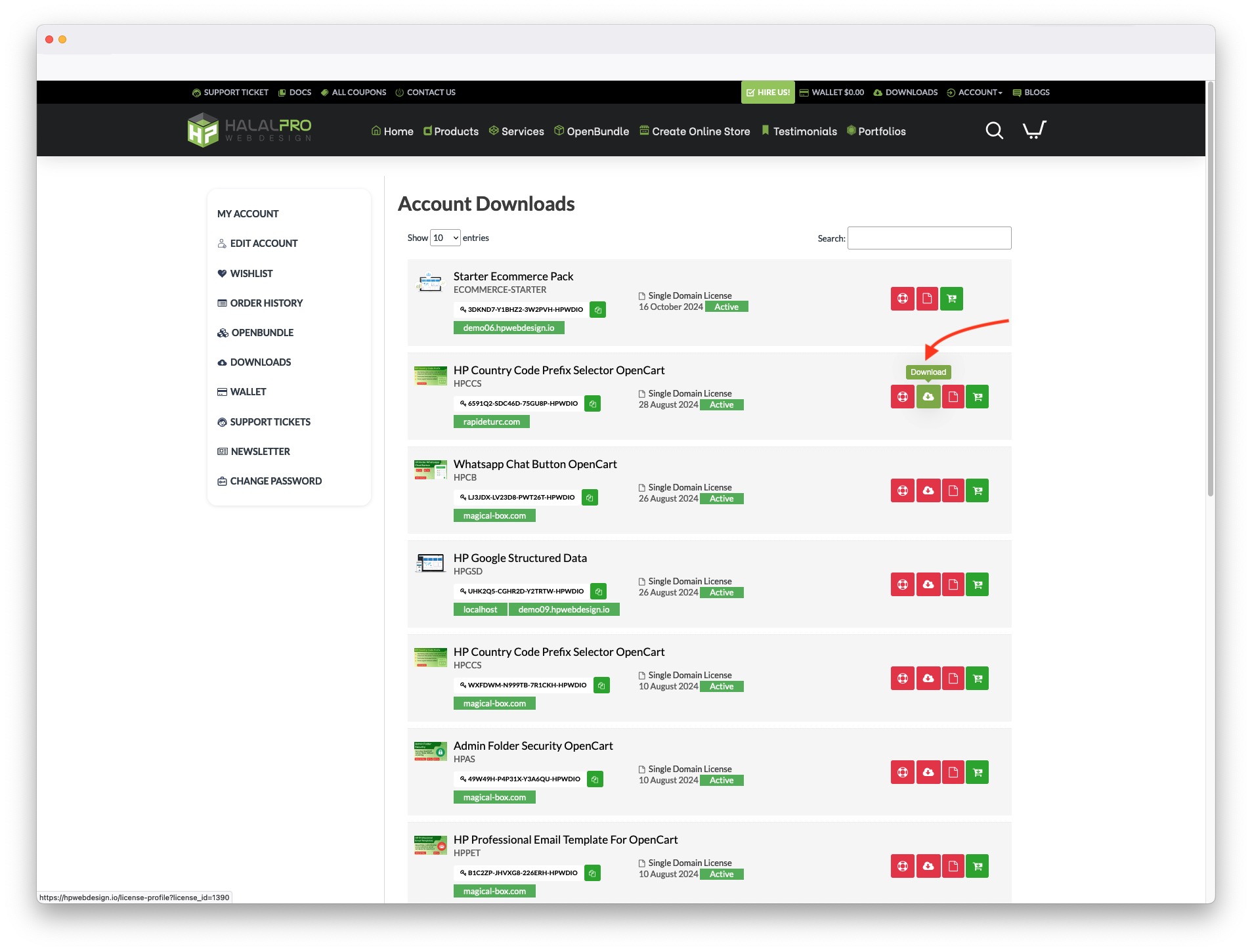This screenshot has height=952, width=1252.
Task: Open the Show entries dropdown
Action: [x=445, y=238]
